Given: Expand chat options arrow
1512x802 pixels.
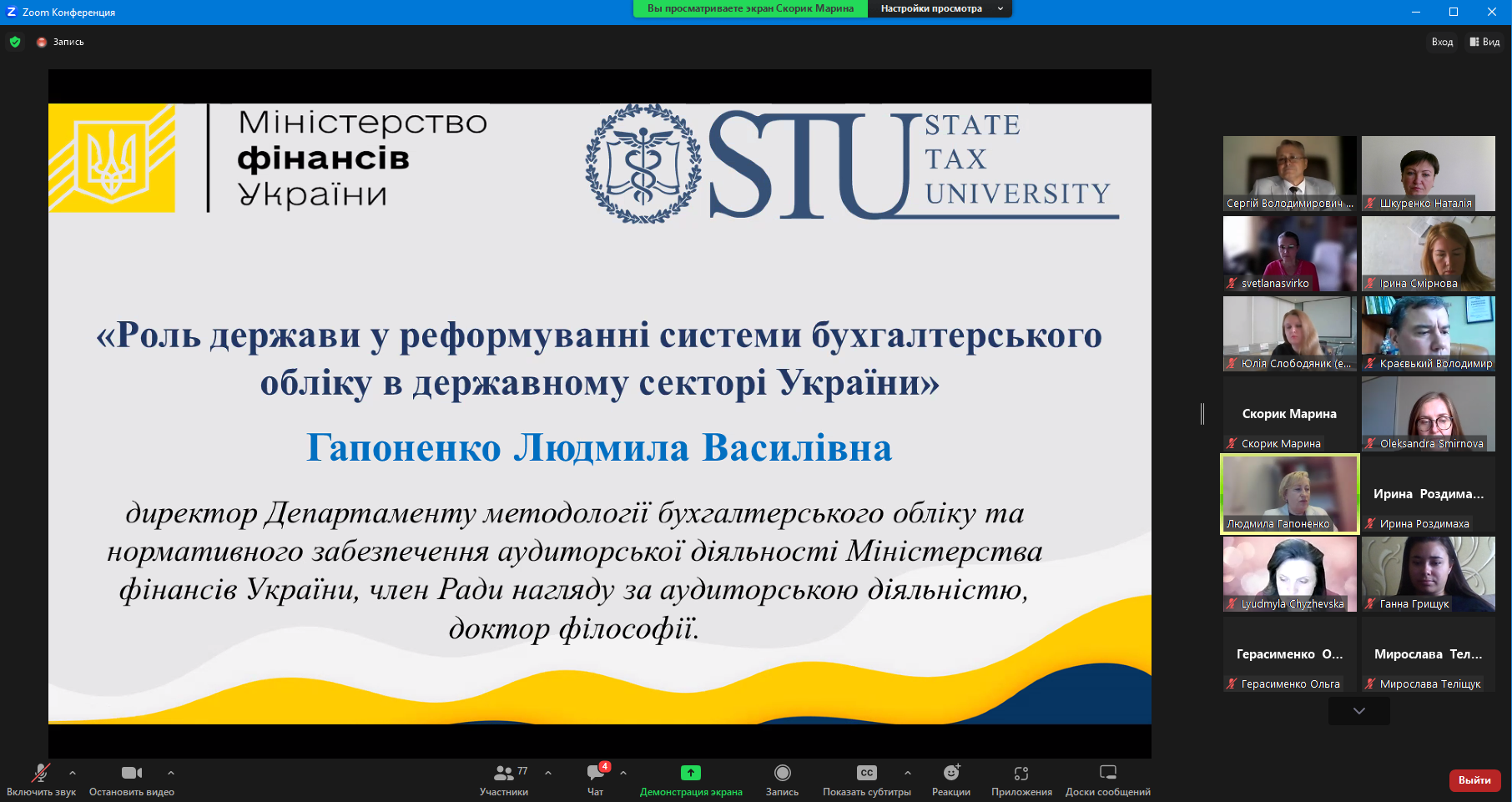Looking at the screenshot, I should coord(623,773).
